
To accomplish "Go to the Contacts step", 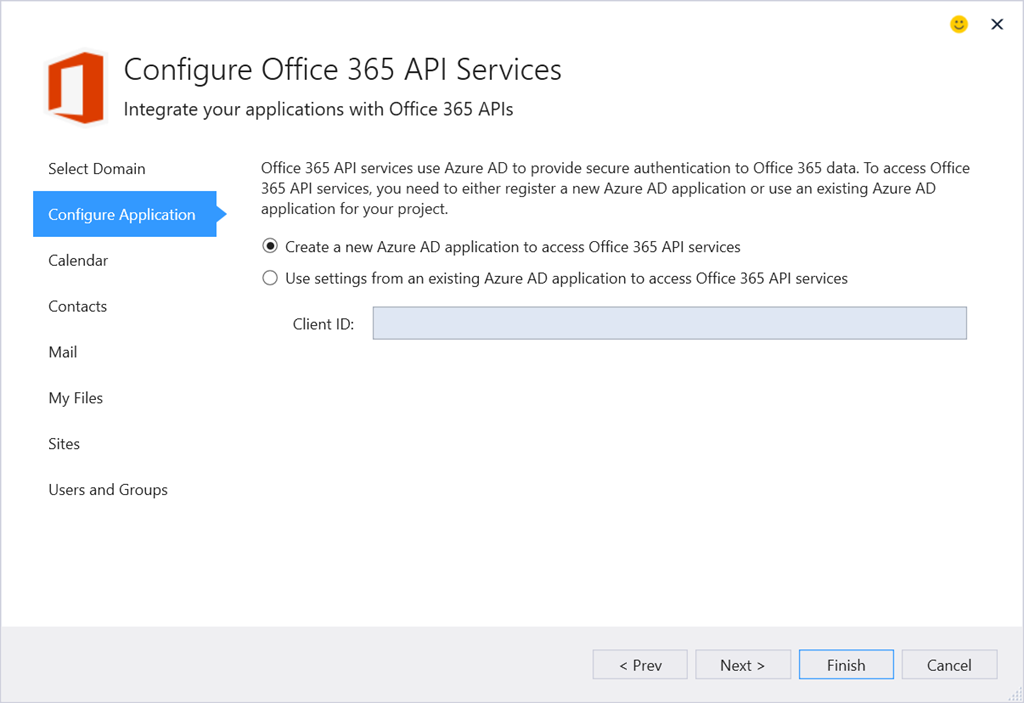I will coord(77,306).
